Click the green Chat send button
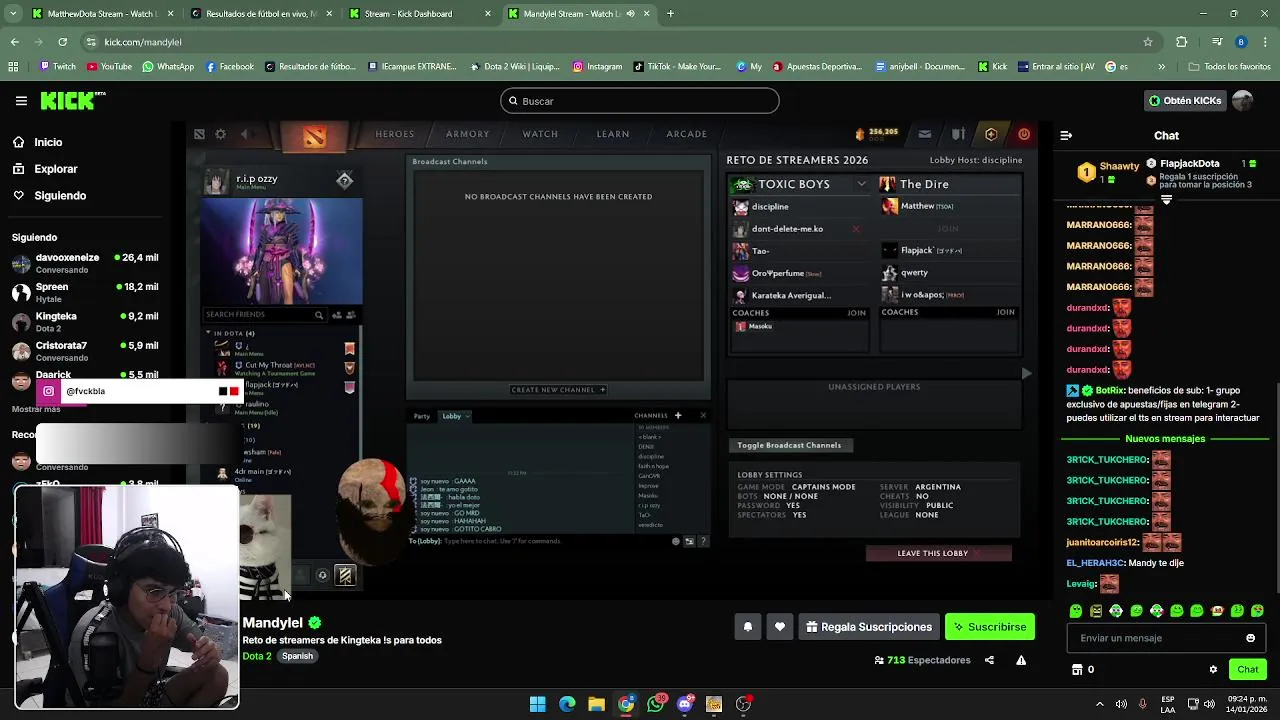Image resolution: width=1280 pixels, height=720 pixels. point(1248,669)
